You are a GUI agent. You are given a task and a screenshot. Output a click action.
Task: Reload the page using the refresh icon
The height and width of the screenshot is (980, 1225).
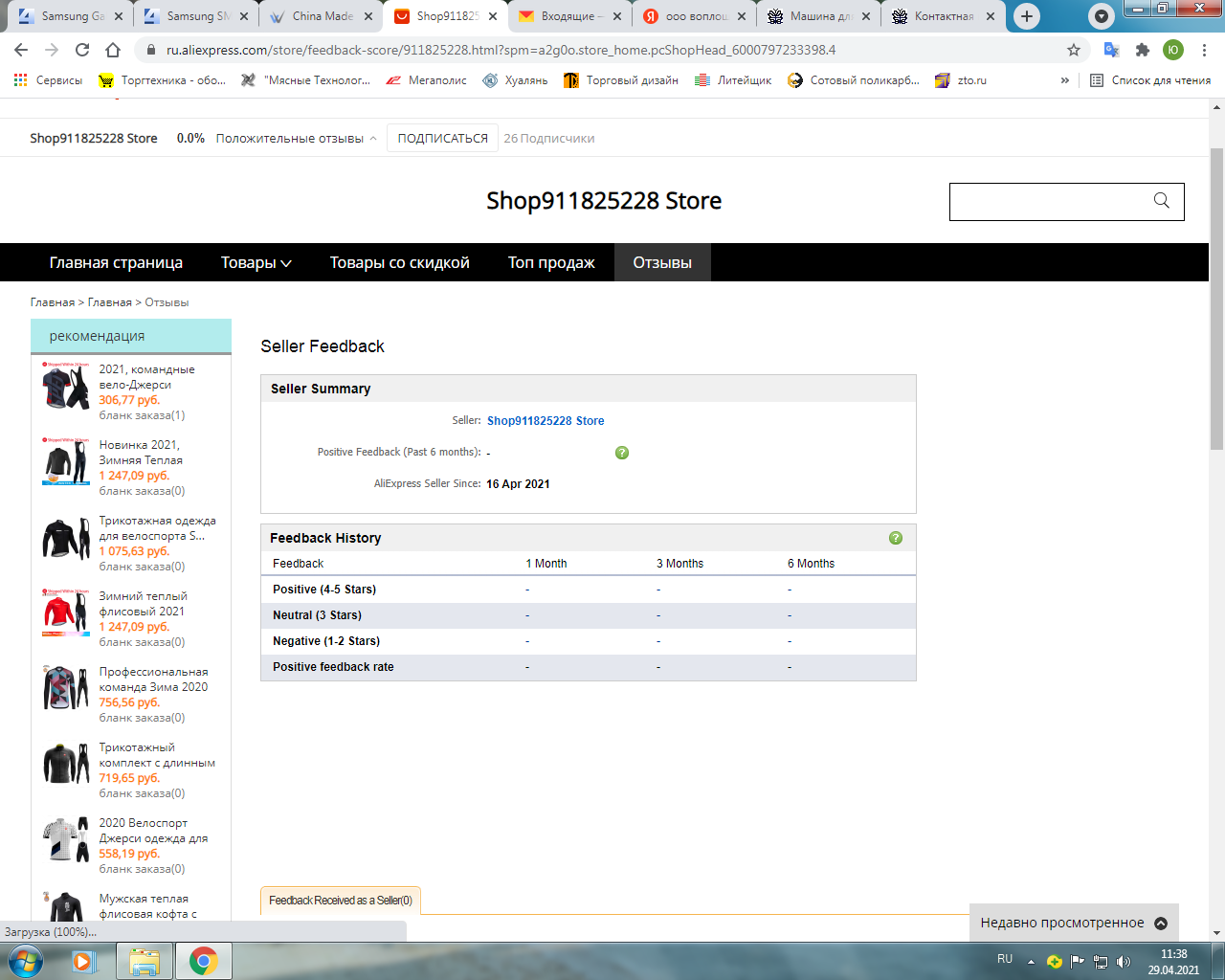(x=82, y=50)
